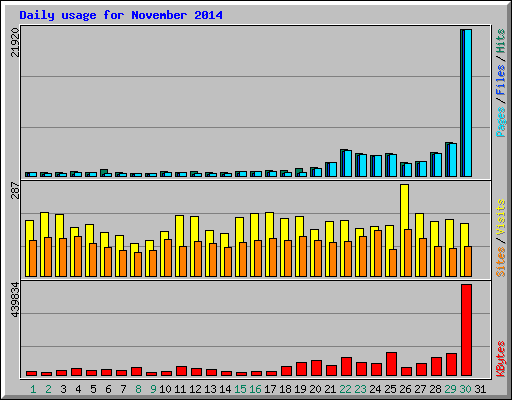Click day 18 on the x-axis
The height and width of the screenshot is (400, 512).
tap(285, 389)
